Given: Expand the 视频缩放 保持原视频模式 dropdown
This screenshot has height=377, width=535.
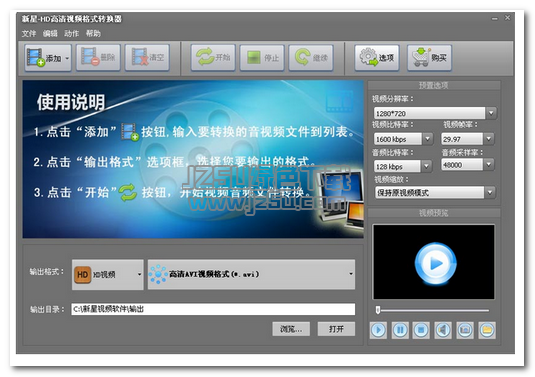Looking at the screenshot, I should click(x=490, y=192).
